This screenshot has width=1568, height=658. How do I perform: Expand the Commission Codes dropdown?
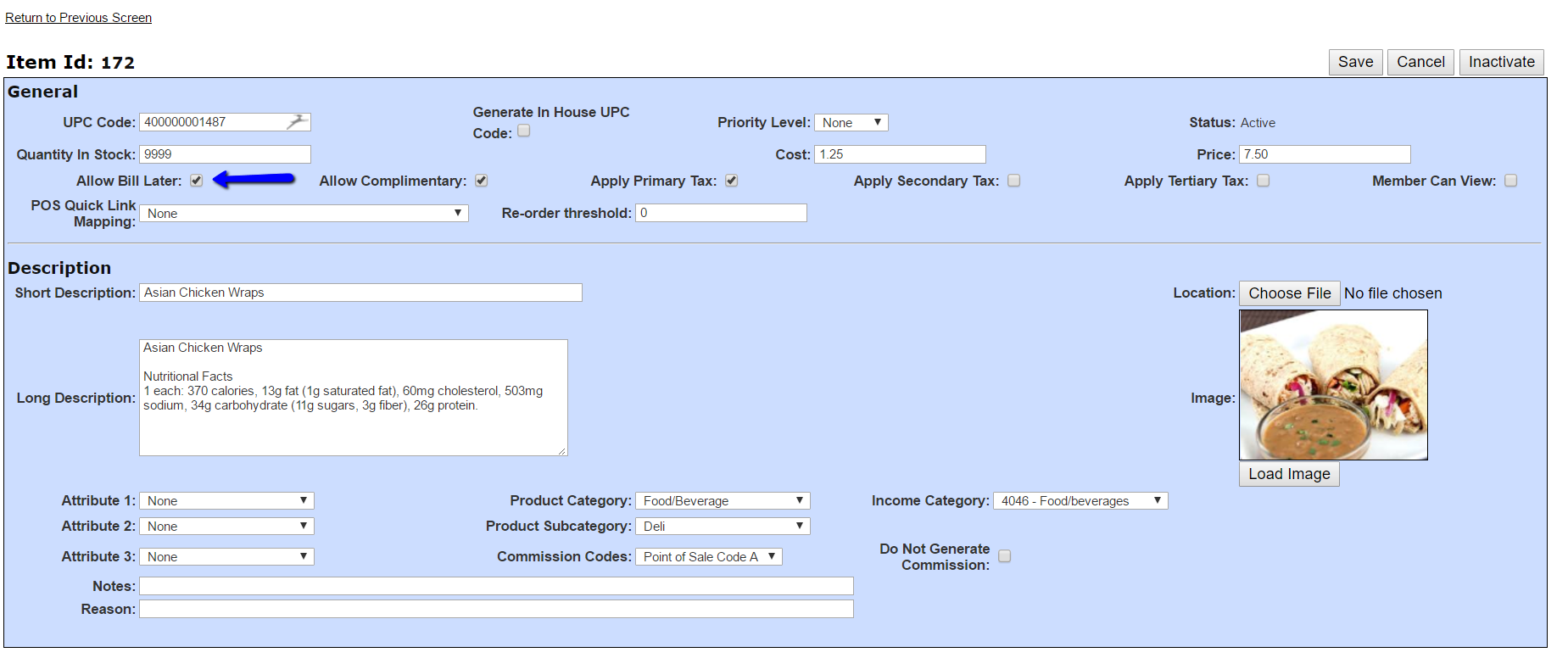pos(708,556)
